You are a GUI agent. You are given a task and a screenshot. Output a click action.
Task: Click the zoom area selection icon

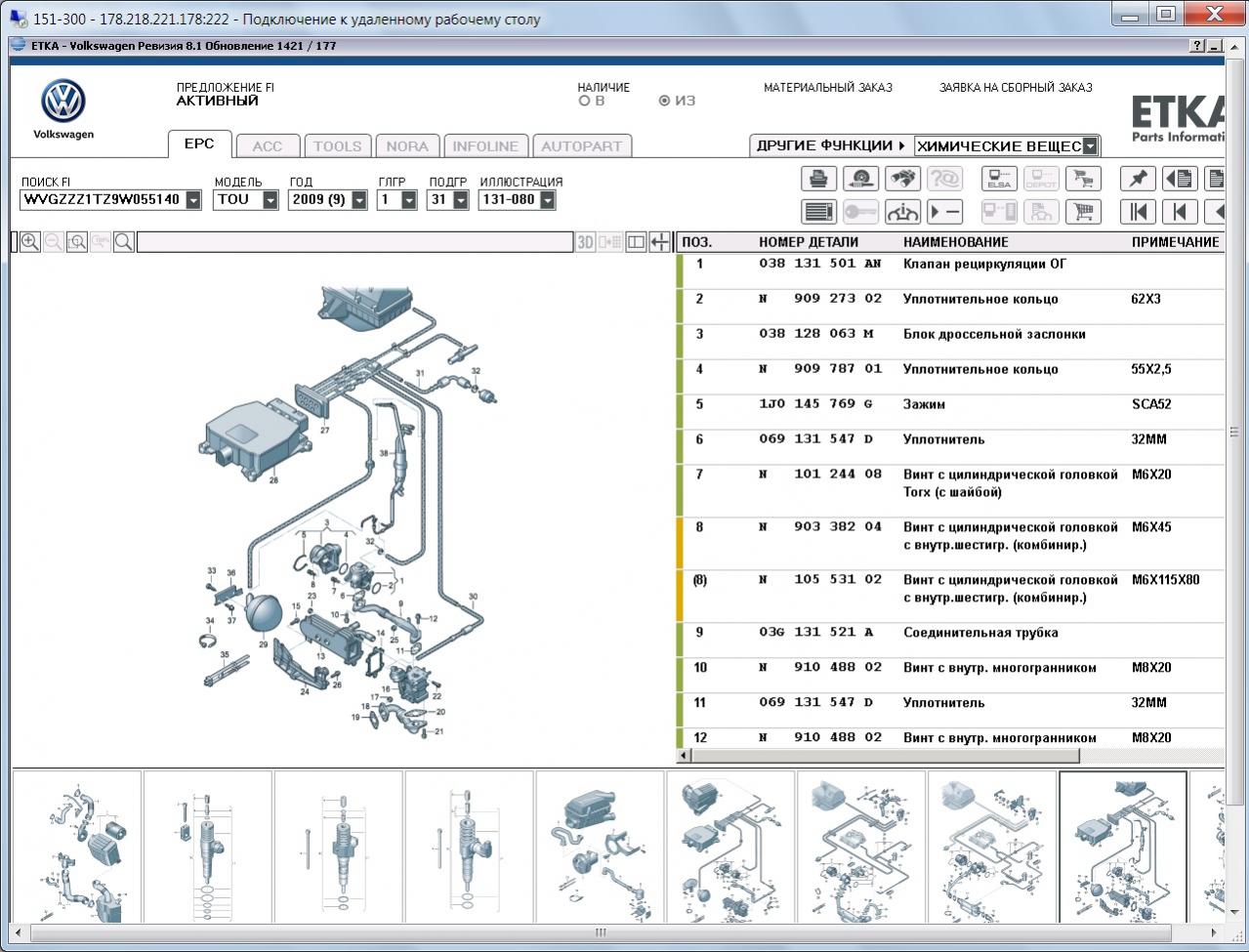tap(77, 242)
